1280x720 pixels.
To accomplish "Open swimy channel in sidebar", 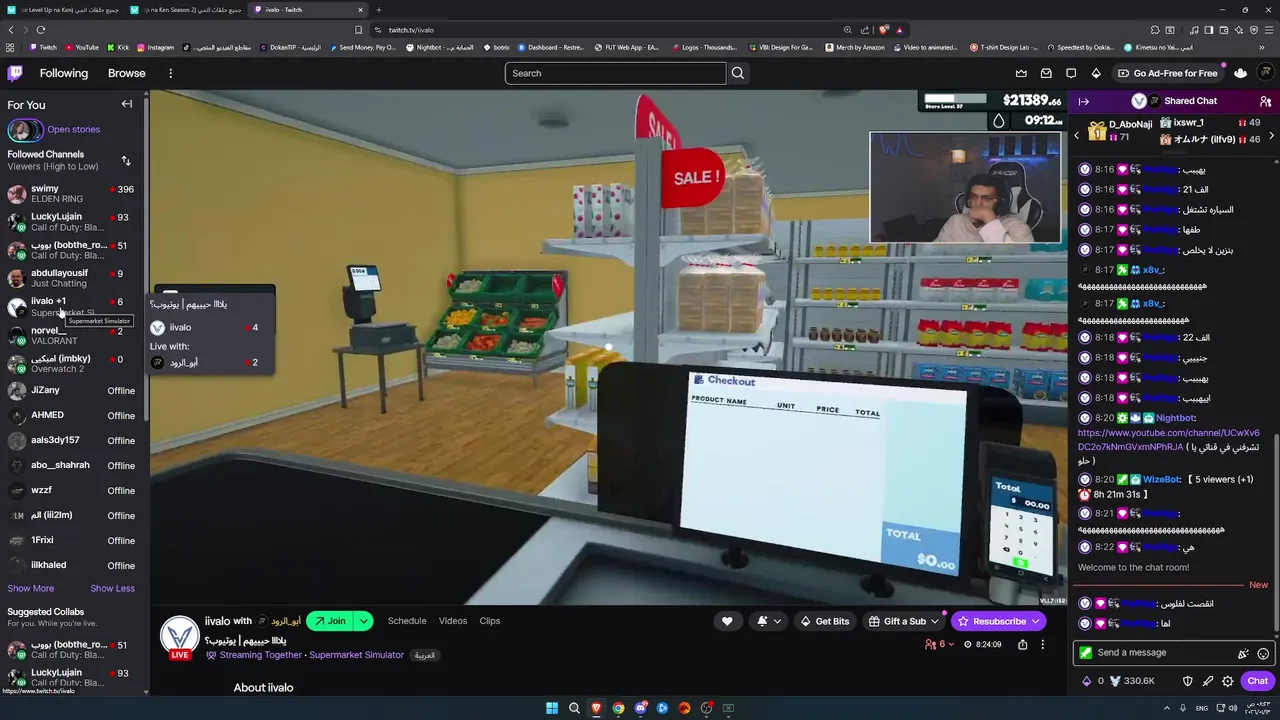I will tap(74, 193).
